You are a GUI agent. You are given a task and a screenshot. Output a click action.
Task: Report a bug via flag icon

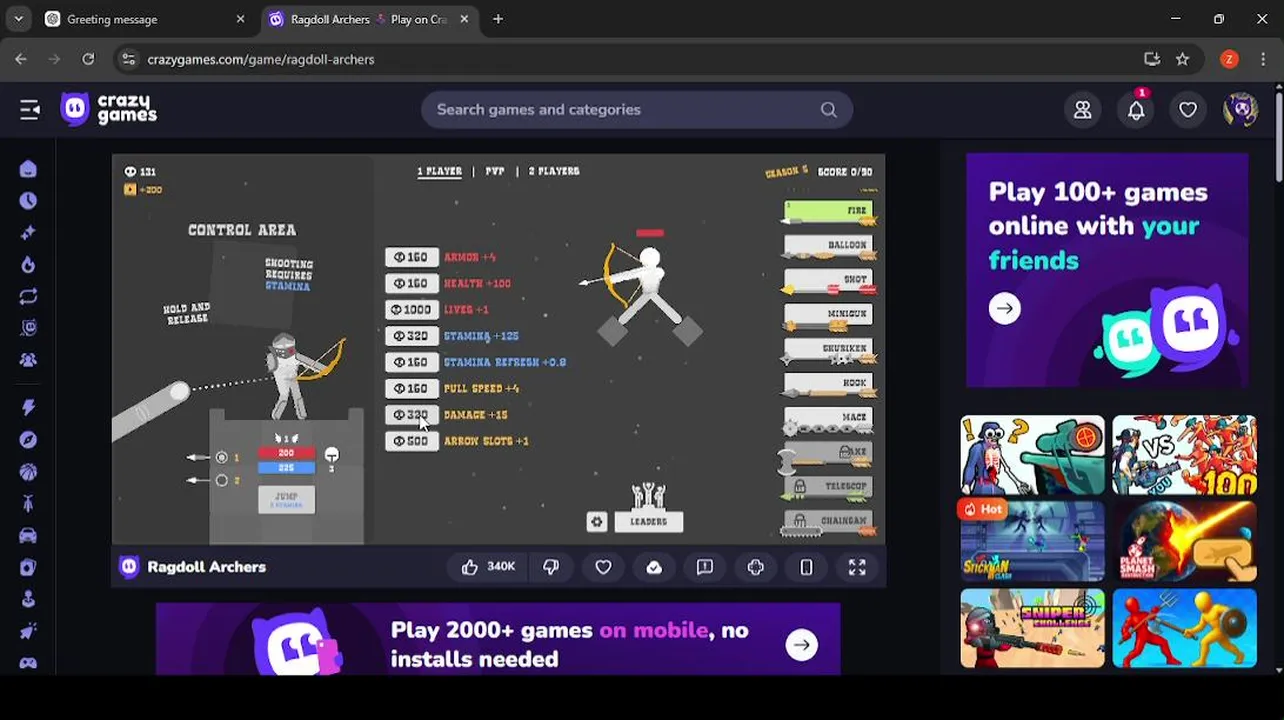pos(705,567)
